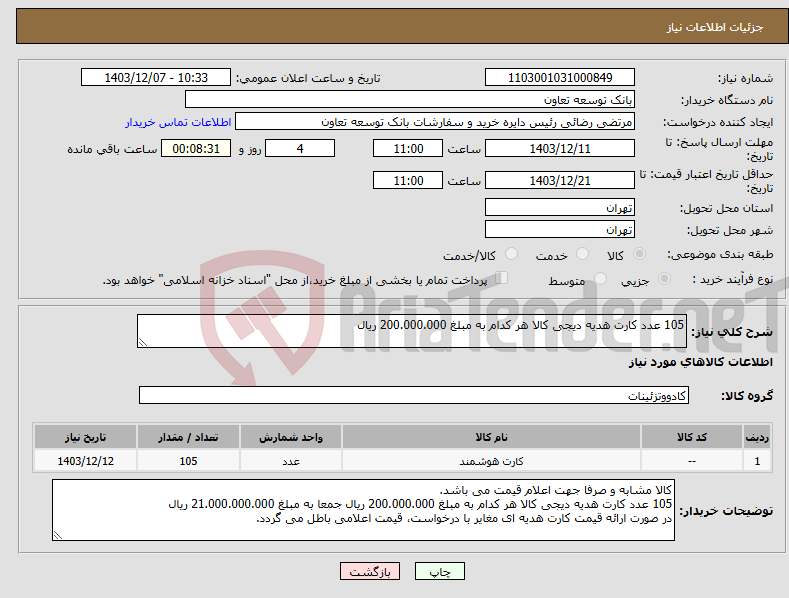Click the تعداد / مقدار column header

point(188,437)
